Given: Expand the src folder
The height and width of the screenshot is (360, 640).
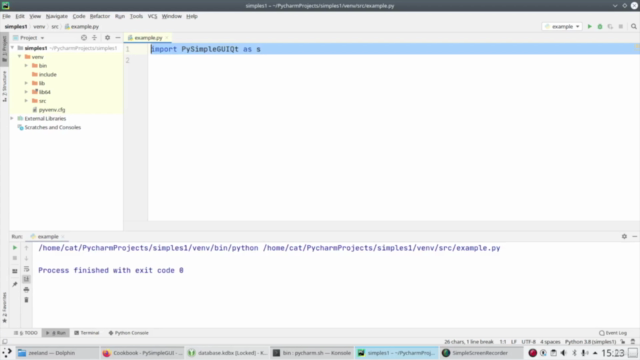Looking at the screenshot, I should pos(27,101).
